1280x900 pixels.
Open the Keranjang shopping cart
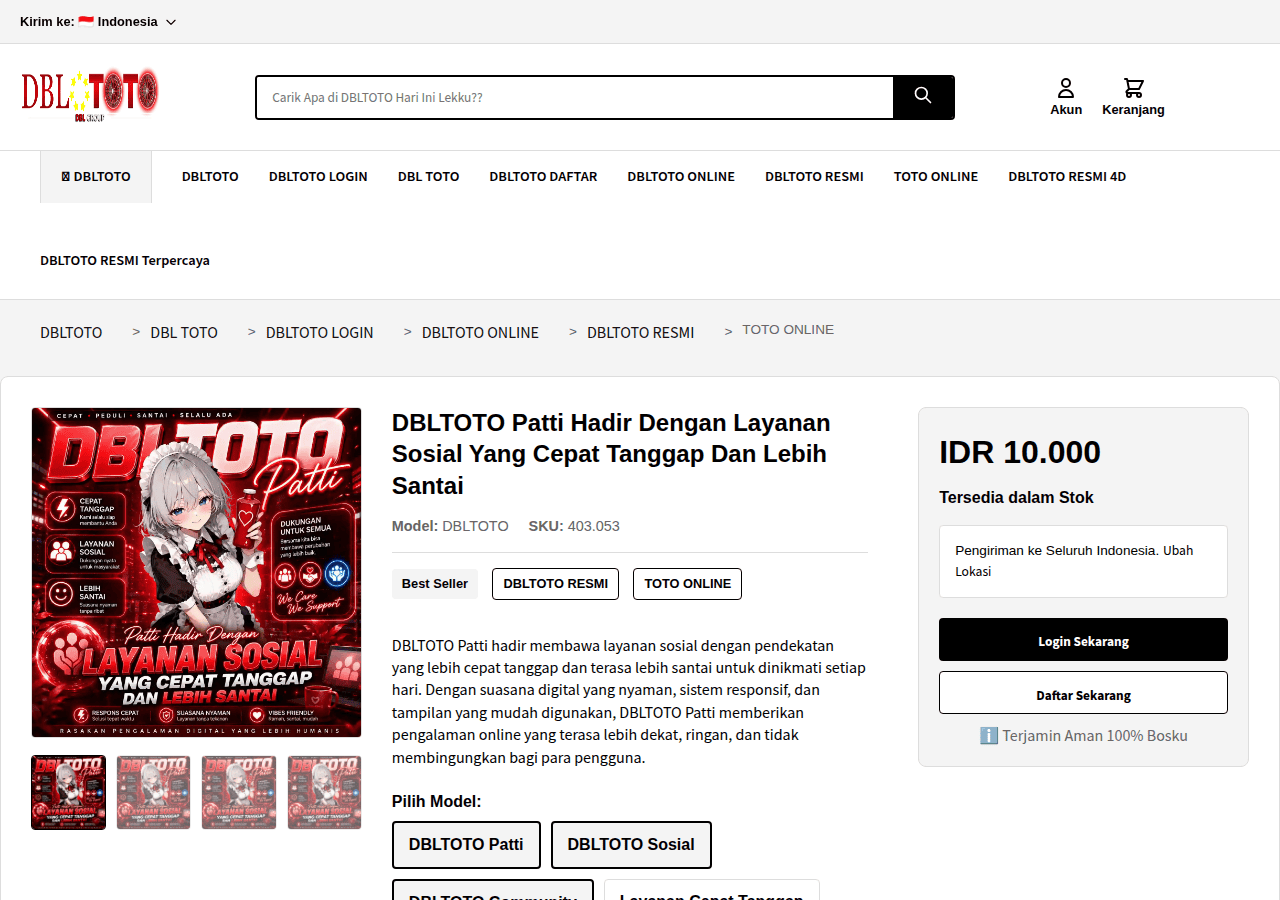[1133, 97]
